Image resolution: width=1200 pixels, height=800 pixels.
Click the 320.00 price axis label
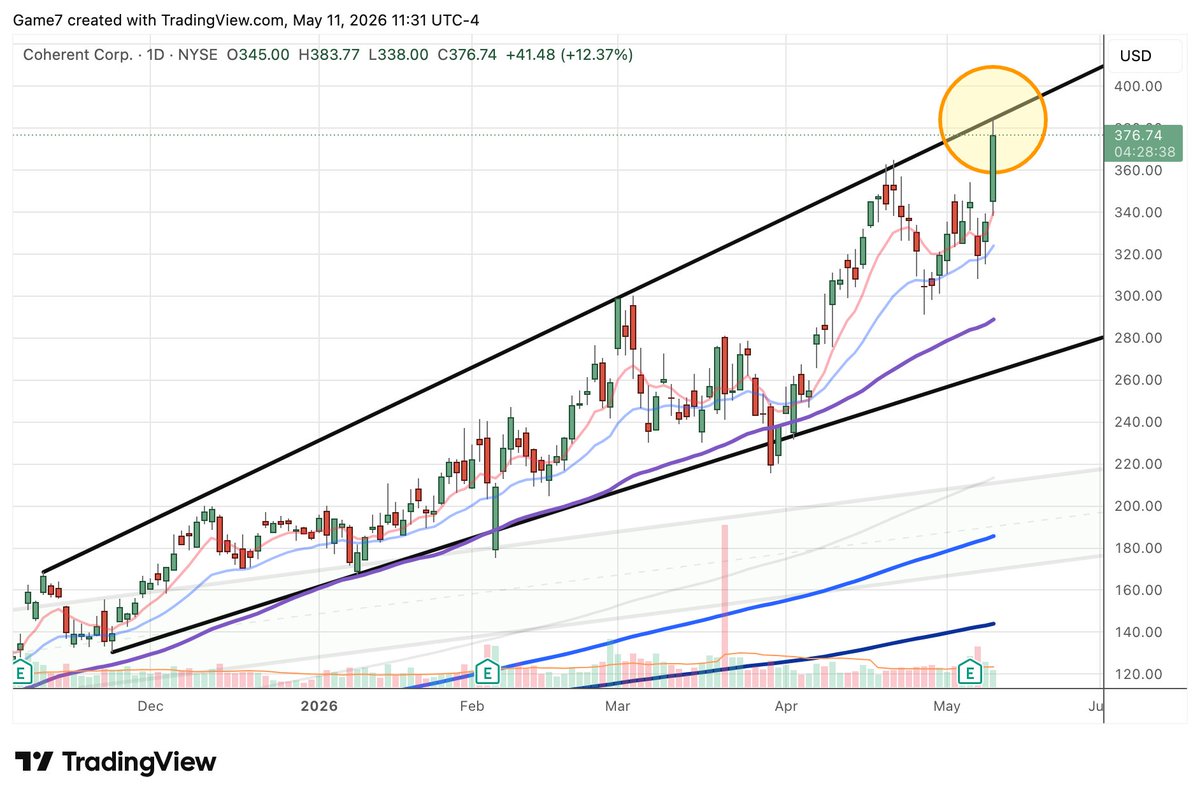(x=1138, y=255)
